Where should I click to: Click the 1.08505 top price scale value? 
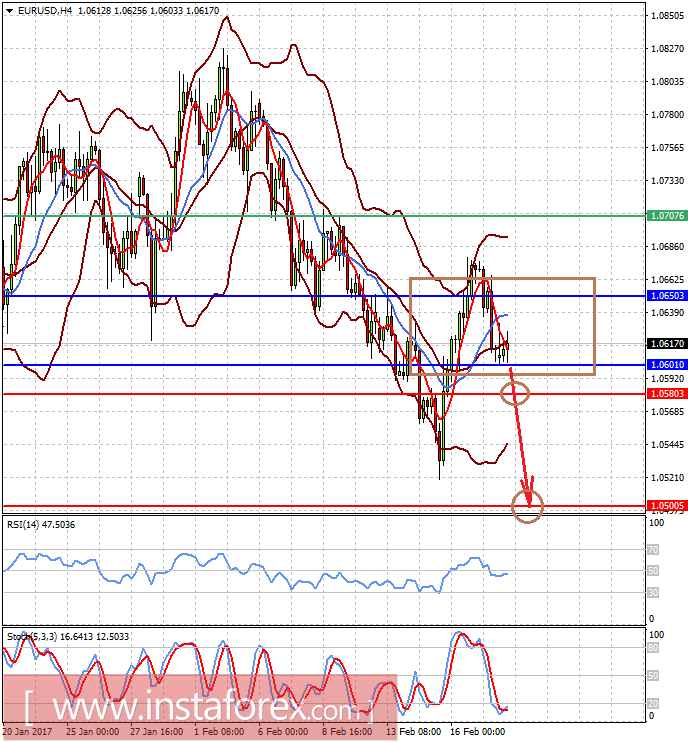tap(666, 16)
